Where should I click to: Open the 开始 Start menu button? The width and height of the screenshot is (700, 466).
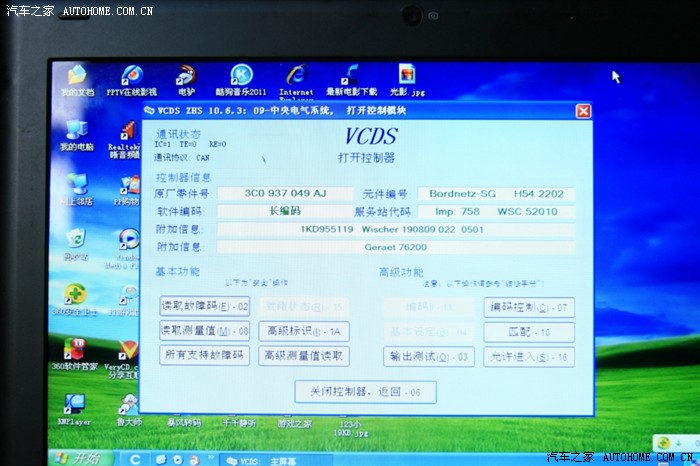click(x=80, y=458)
